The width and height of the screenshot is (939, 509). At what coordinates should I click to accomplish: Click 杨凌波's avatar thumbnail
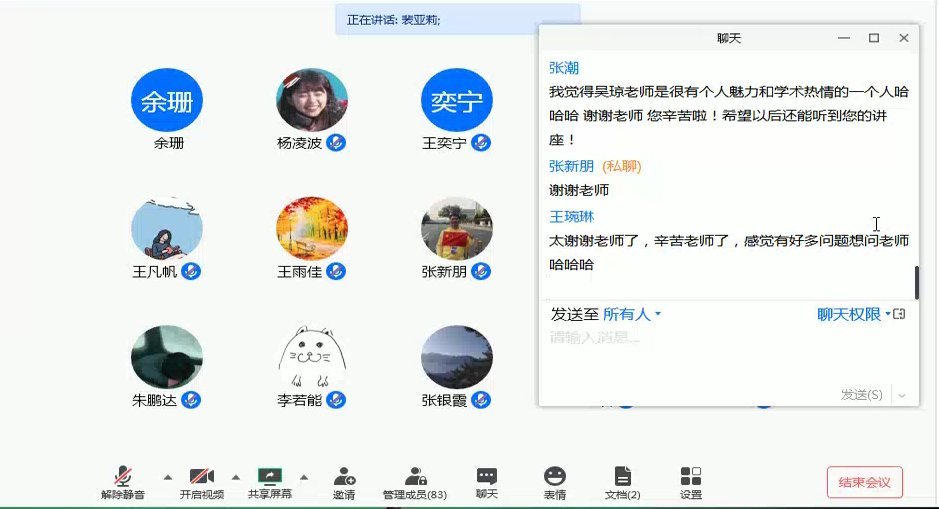[x=312, y=100]
